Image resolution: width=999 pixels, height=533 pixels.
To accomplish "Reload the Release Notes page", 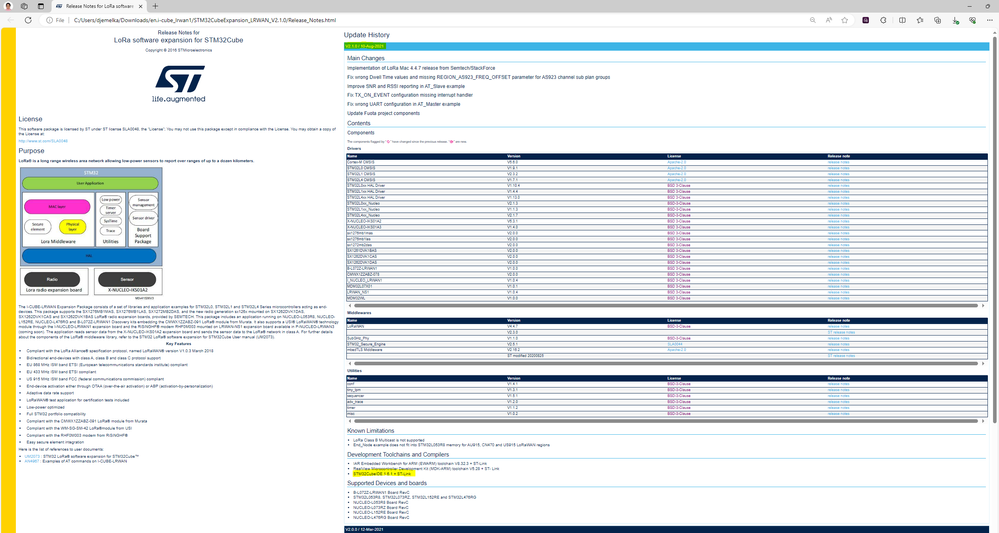I will [x=28, y=20].
